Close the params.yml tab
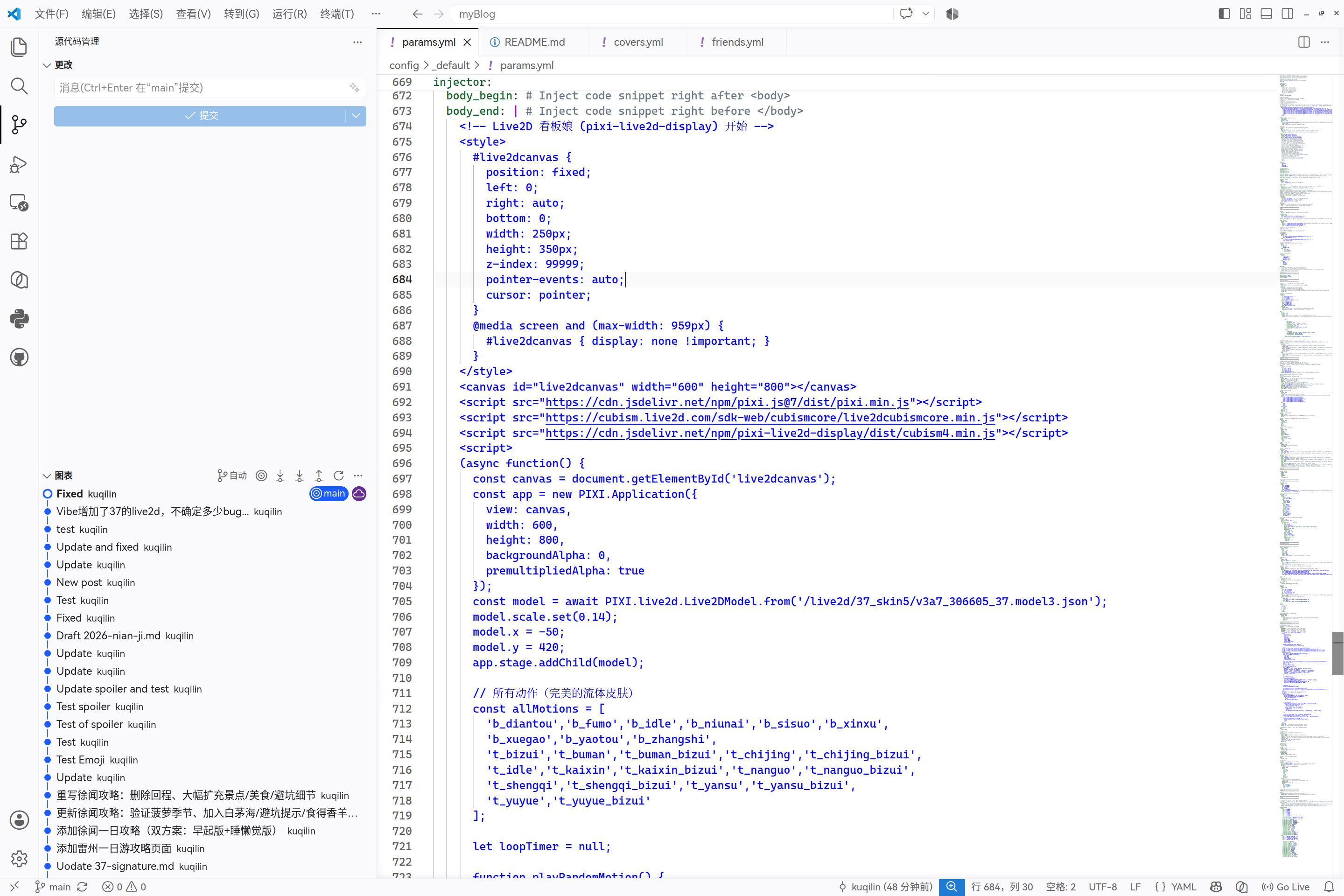Screen dimensions: 1344x896 click(468, 42)
